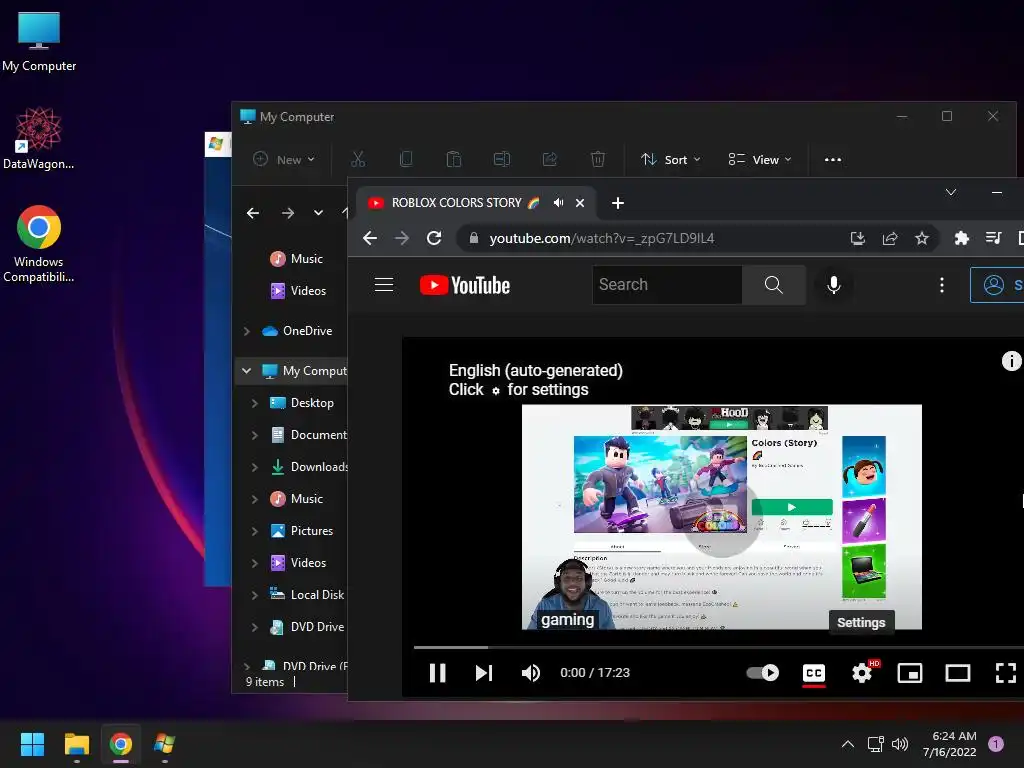Open Chrome extensions puzzle icon

point(961,238)
